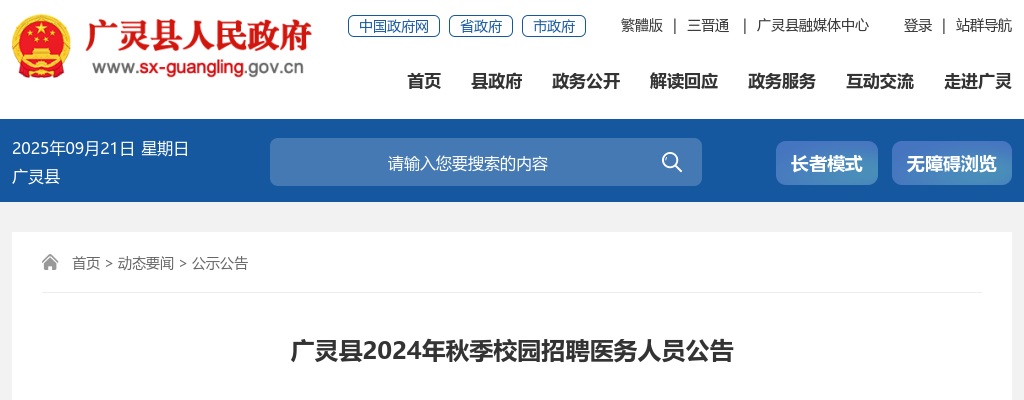Open 中国政府网 link
1024x400 pixels.
pyautogui.click(x=394, y=26)
